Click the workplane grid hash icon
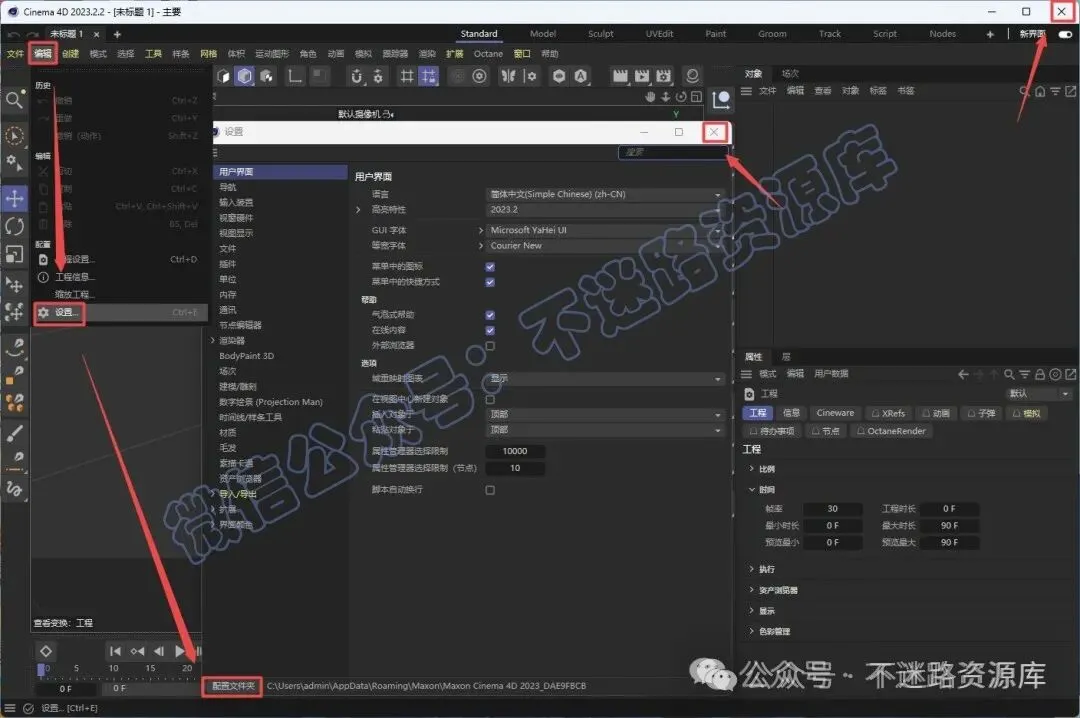Viewport: 1080px width, 718px height. point(407,76)
